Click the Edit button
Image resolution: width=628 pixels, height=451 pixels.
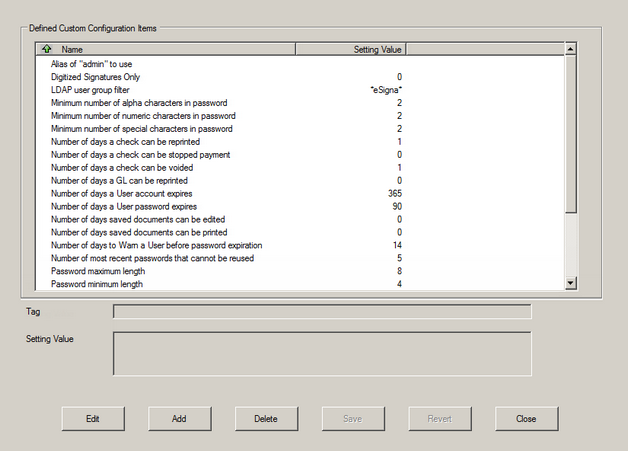point(93,419)
